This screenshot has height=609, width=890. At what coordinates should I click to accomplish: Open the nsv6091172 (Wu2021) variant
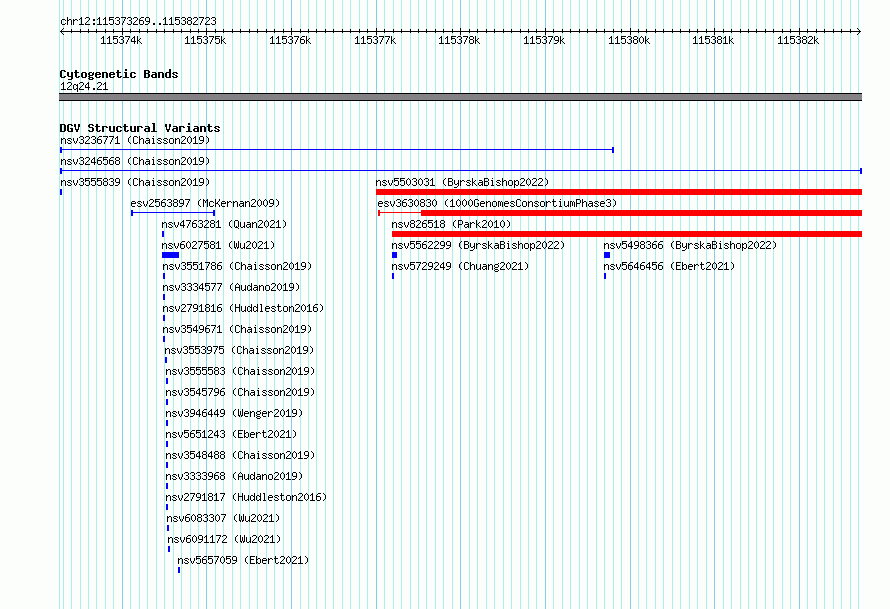click(x=224, y=539)
